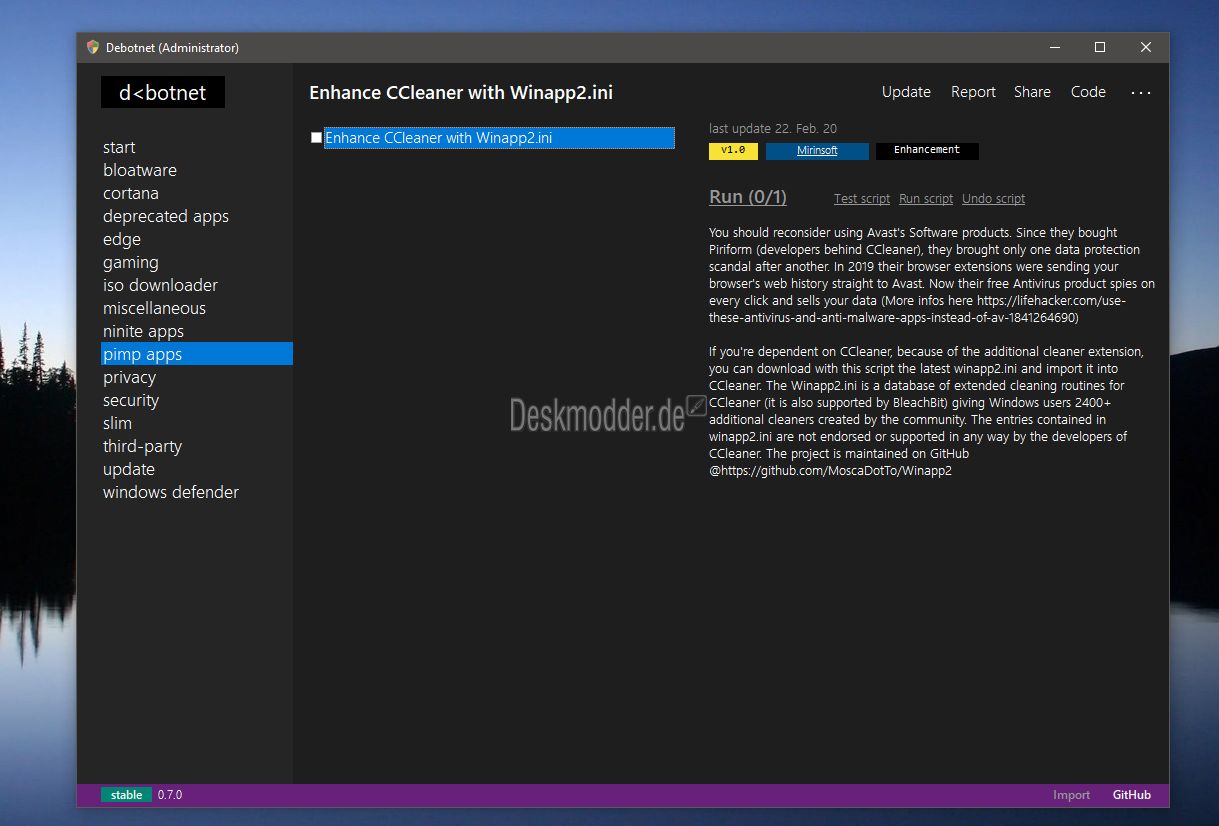The width and height of the screenshot is (1219, 826).
Task: Open the bloatware category
Action: [140, 170]
